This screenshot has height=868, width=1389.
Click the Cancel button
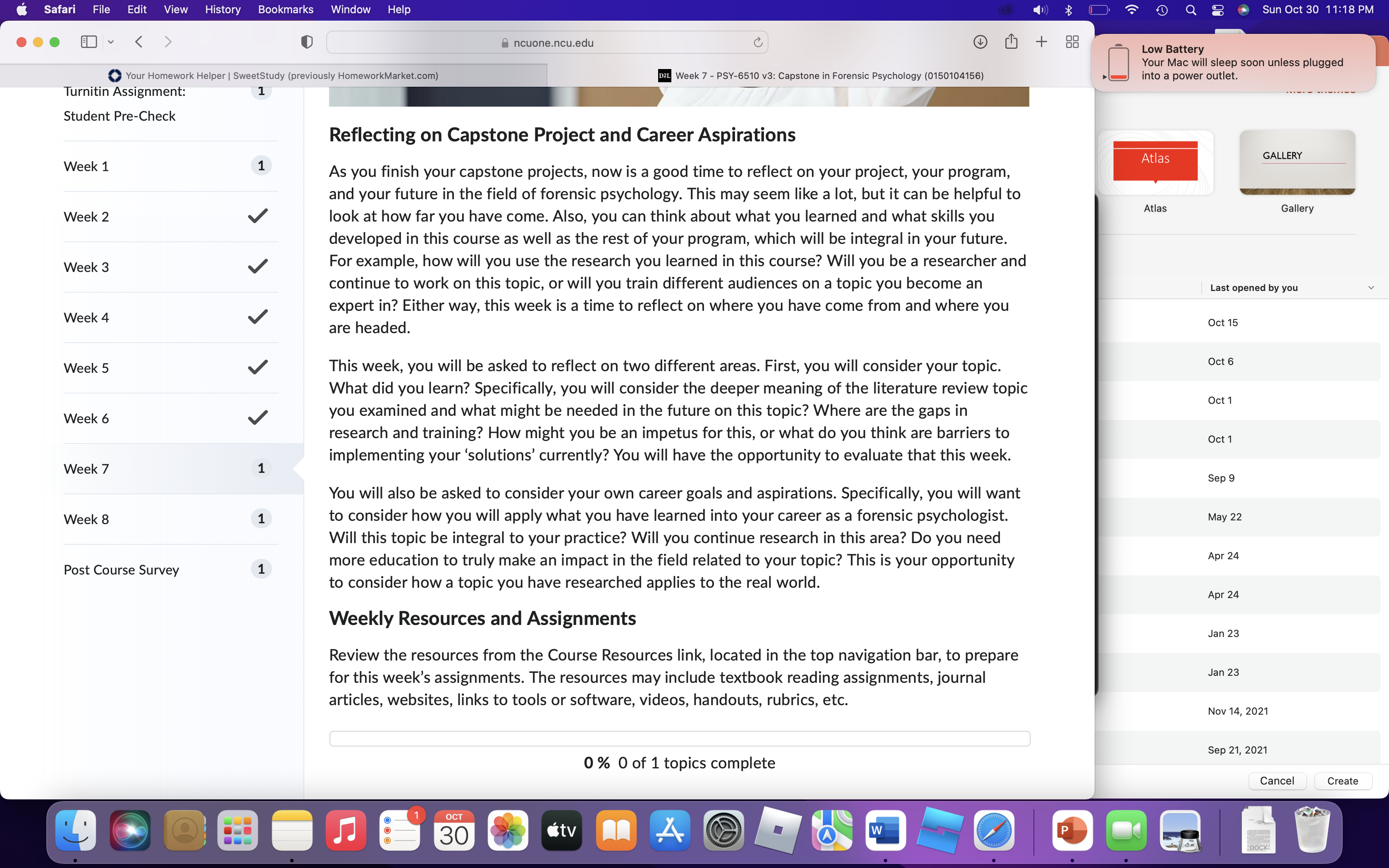pos(1277,781)
